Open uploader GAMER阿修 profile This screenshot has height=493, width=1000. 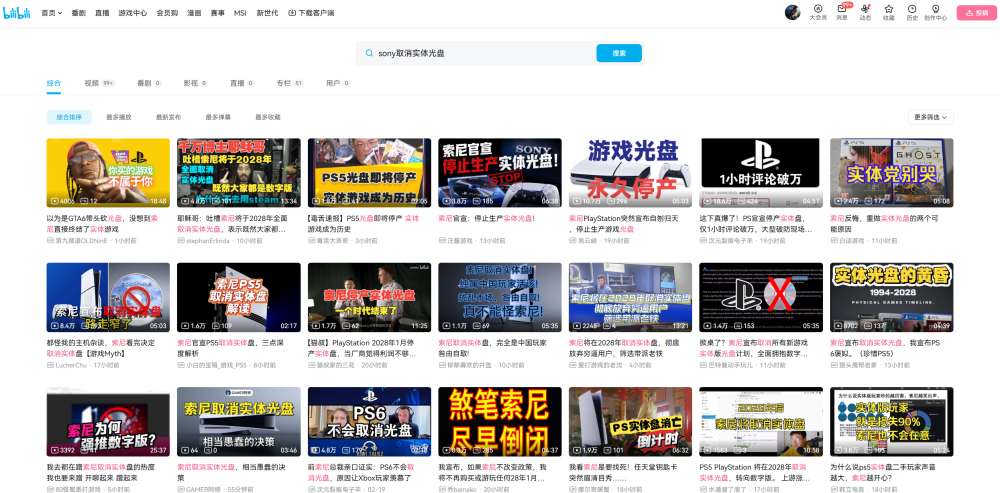[202, 490]
